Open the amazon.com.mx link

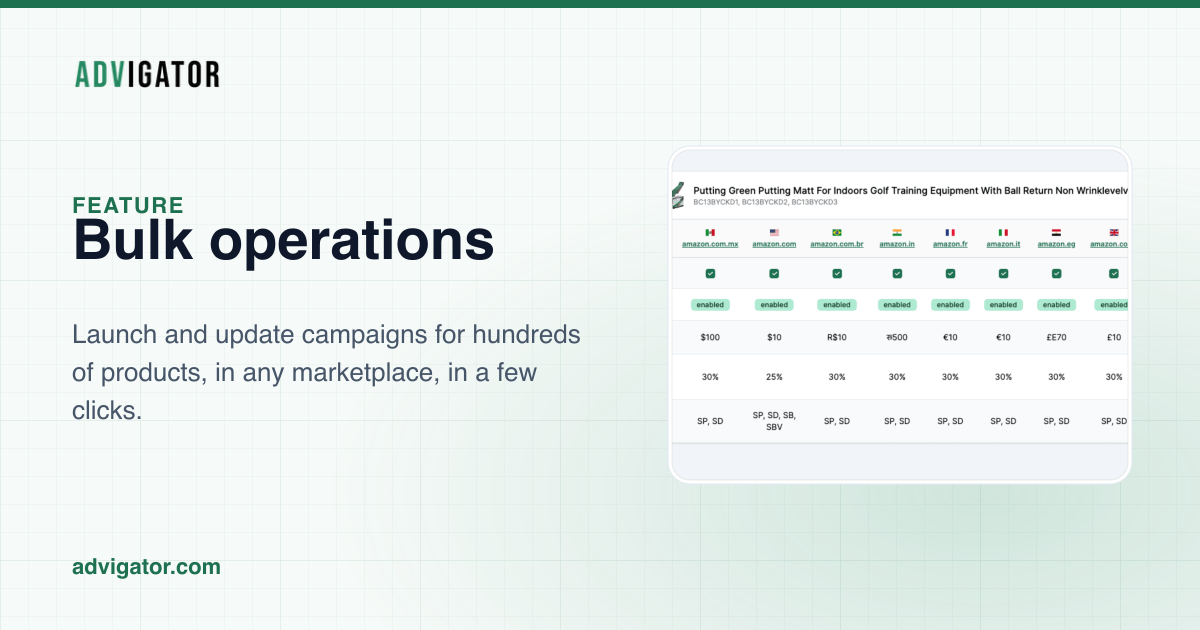[710, 244]
